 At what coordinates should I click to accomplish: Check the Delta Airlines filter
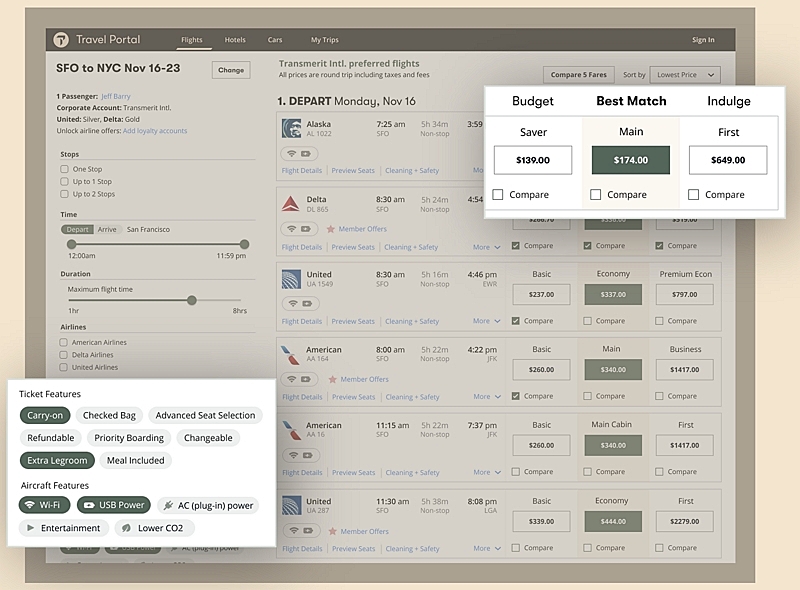click(x=63, y=355)
